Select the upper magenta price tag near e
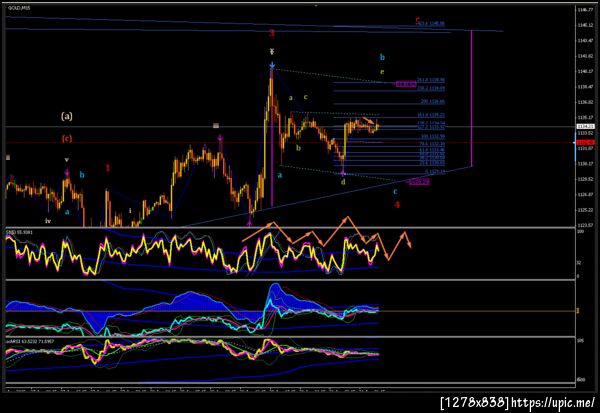This screenshot has height=413, width=600. [406, 84]
